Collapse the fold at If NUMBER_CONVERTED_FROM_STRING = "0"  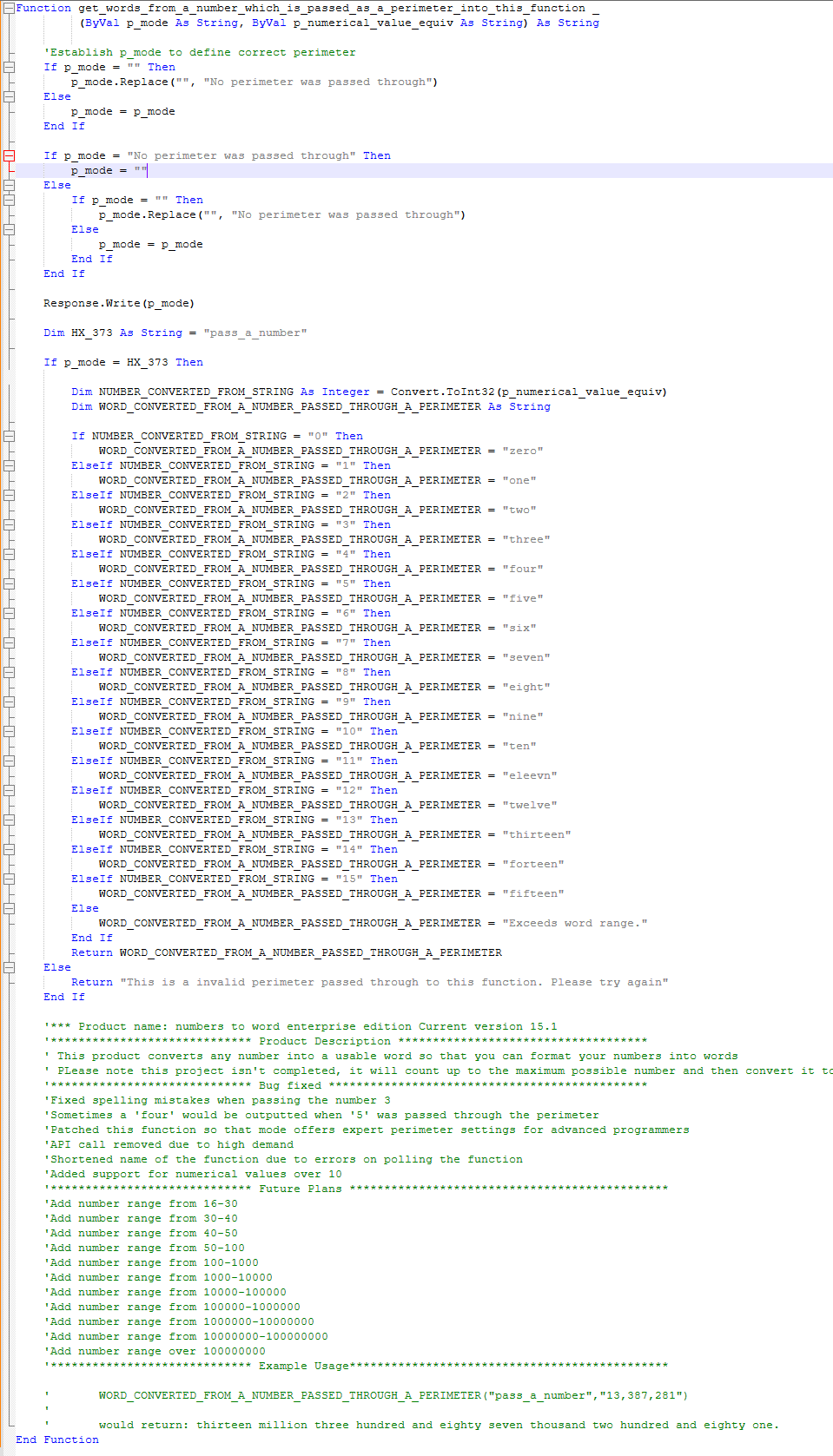tap(9, 436)
